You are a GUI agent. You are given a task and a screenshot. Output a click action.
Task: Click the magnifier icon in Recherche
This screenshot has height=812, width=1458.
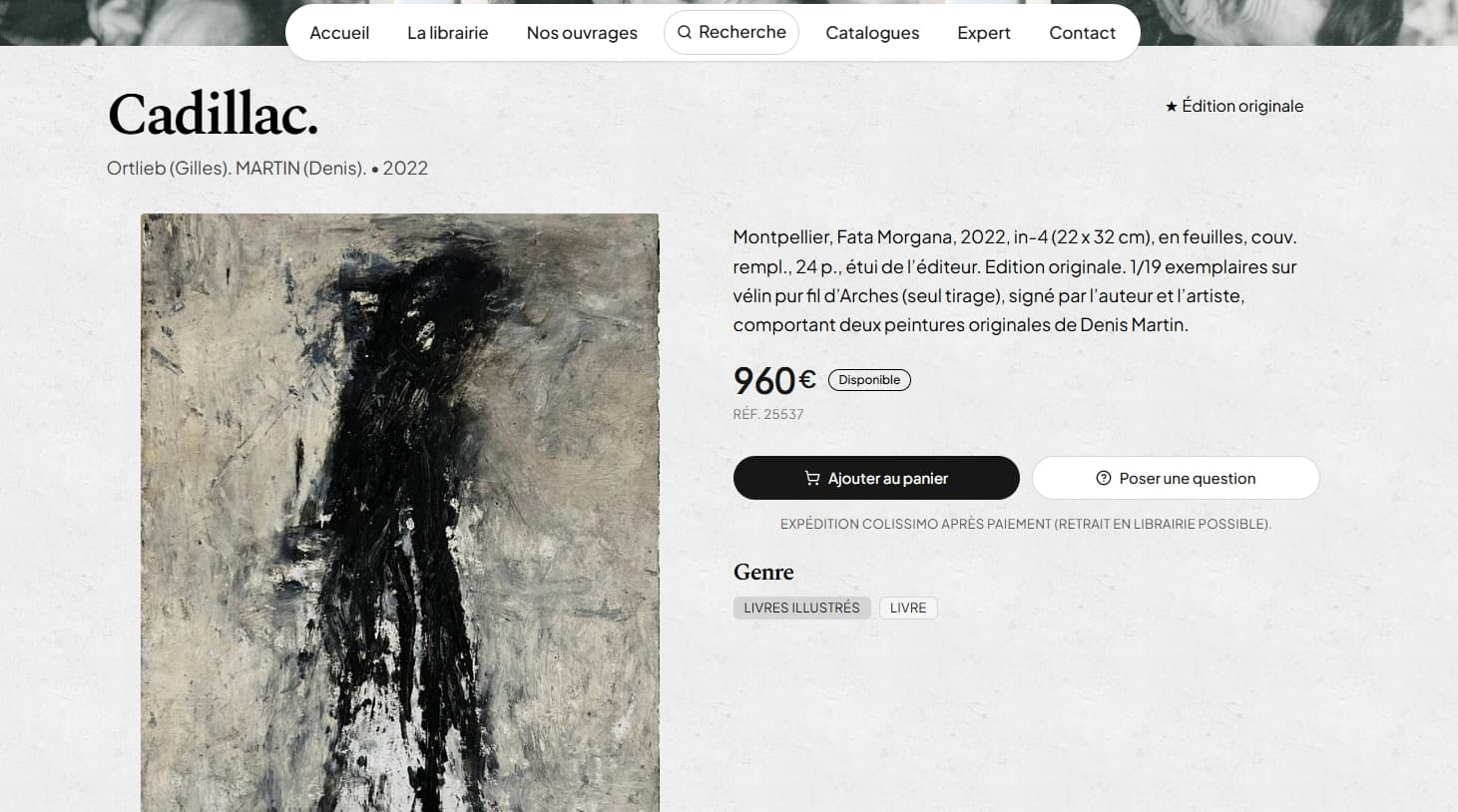685,32
